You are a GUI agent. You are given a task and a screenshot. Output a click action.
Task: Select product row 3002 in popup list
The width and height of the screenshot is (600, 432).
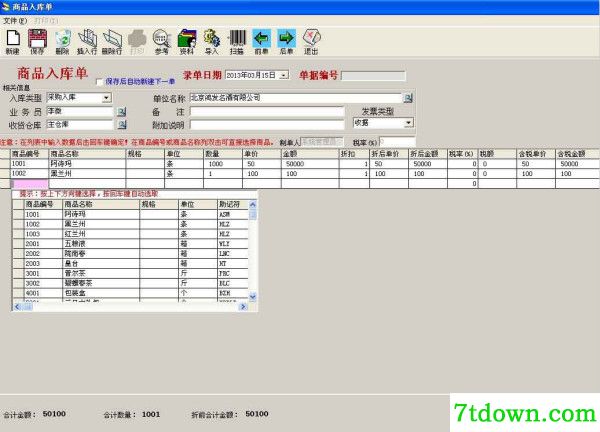tap(130, 284)
